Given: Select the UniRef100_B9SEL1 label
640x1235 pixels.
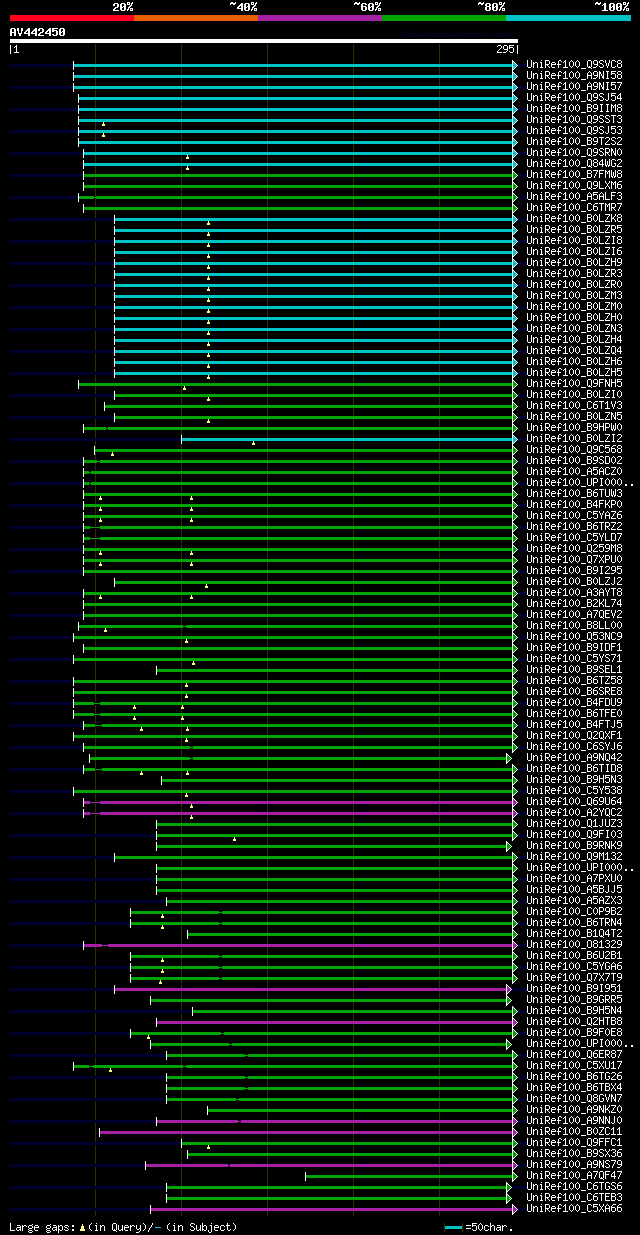Looking at the screenshot, I should pyautogui.click(x=574, y=669).
